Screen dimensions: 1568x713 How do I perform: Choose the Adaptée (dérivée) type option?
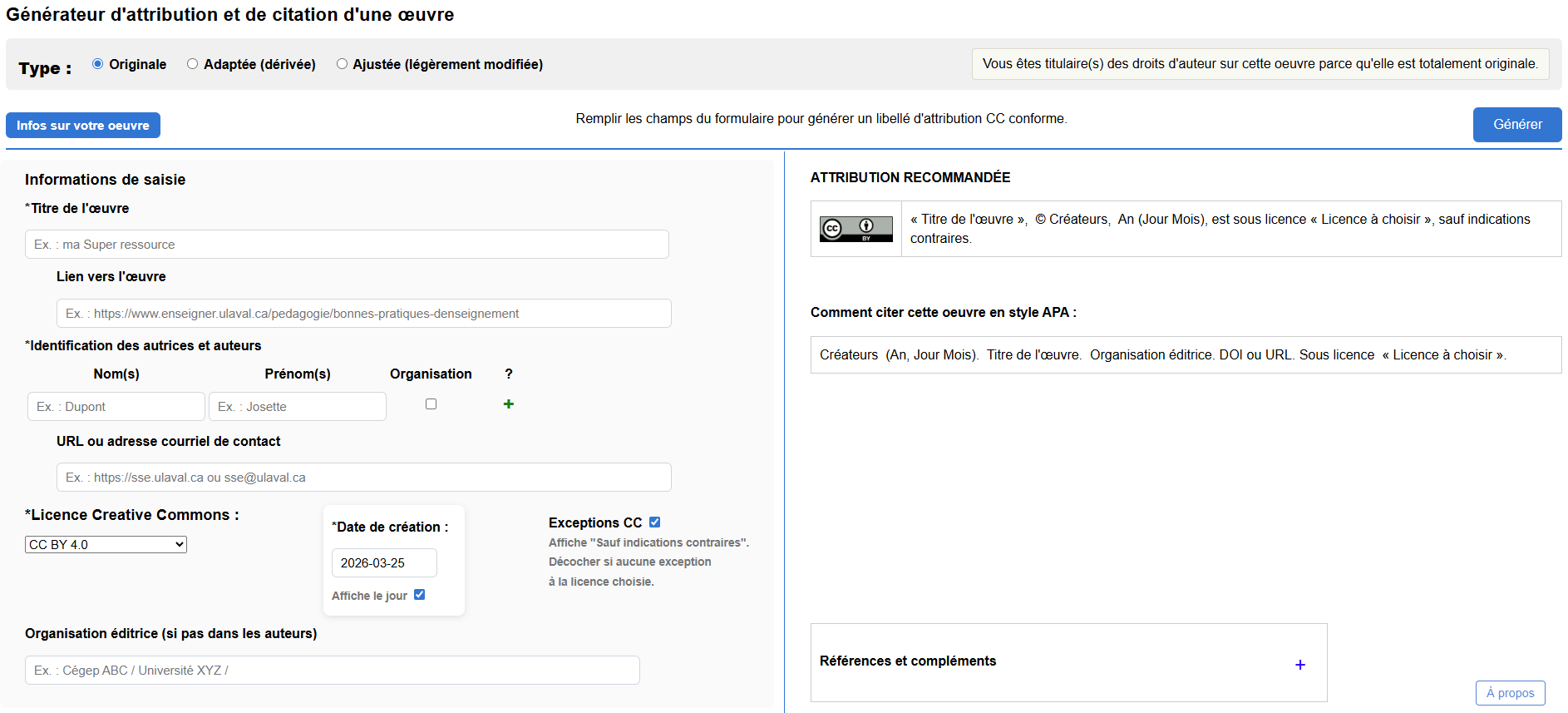click(193, 64)
